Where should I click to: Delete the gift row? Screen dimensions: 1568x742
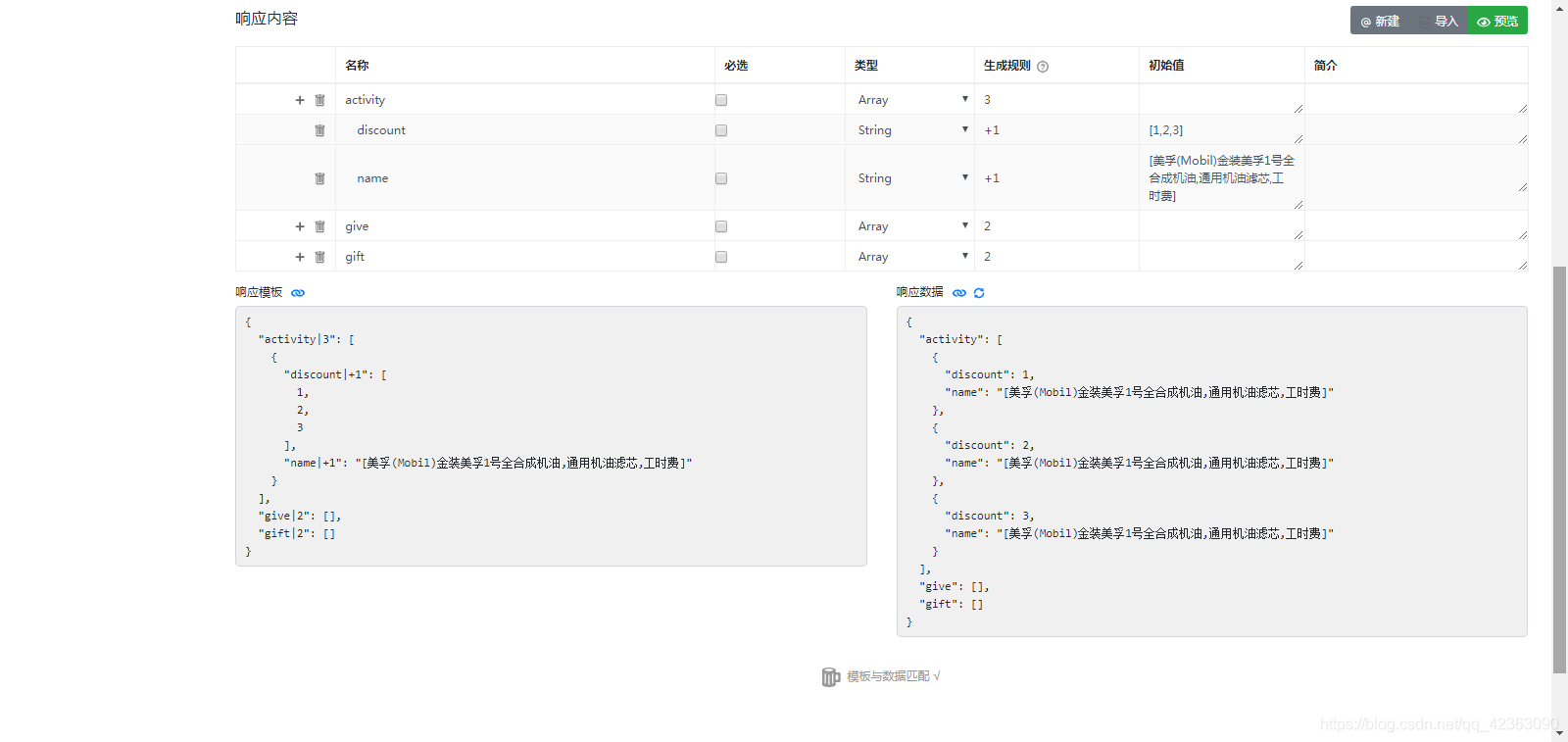pos(319,257)
